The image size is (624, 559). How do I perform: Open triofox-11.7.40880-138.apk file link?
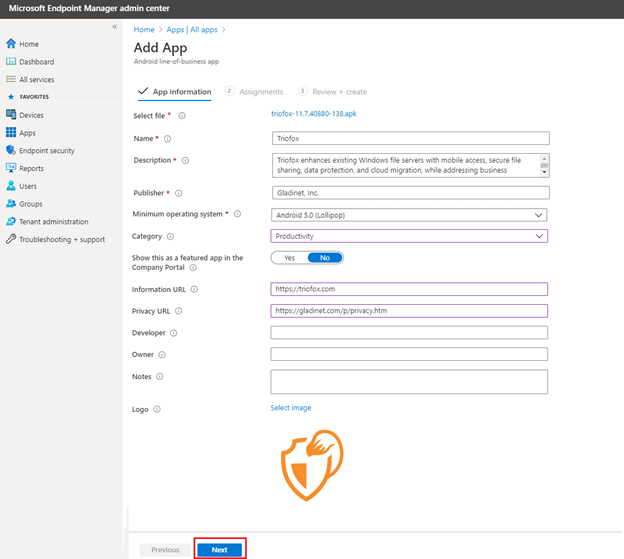tap(314, 114)
